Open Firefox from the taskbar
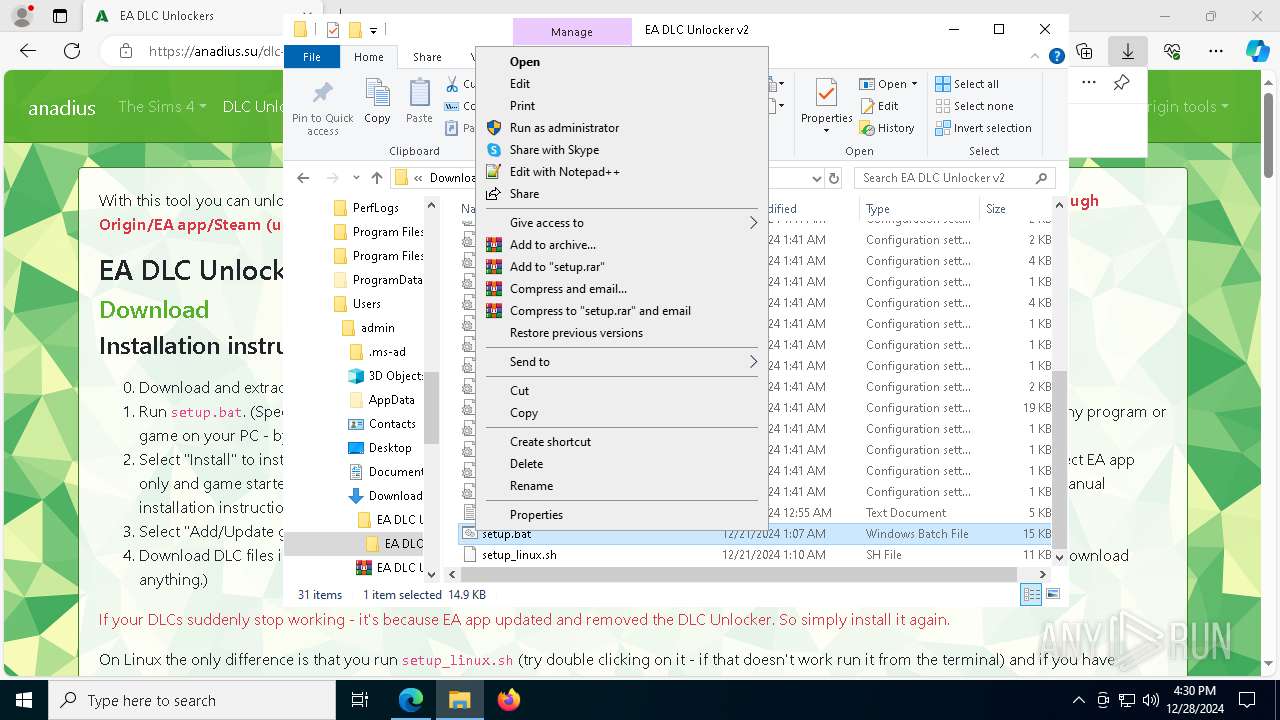The height and width of the screenshot is (720, 1280). tap(508, 700)
